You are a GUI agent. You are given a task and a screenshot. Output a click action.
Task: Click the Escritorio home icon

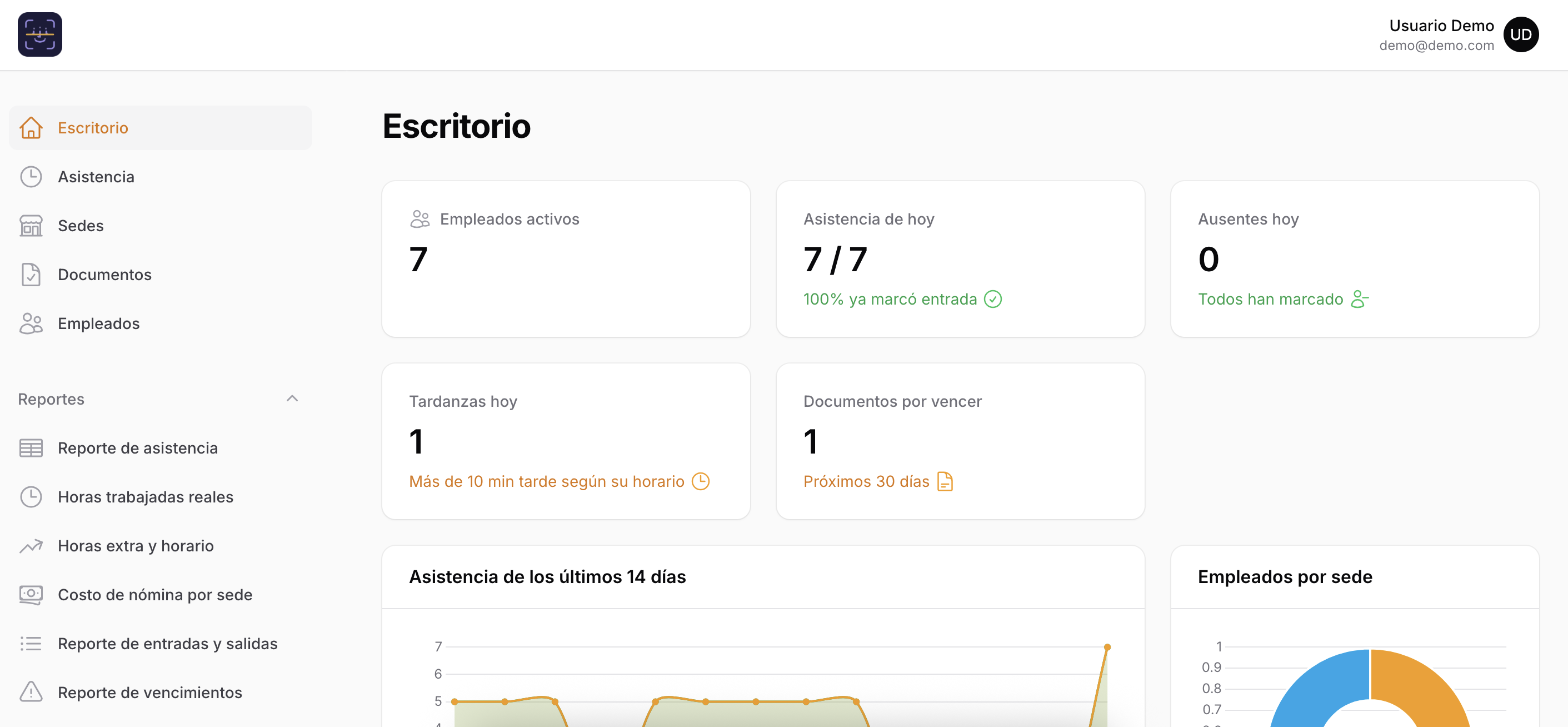(31, 128)
